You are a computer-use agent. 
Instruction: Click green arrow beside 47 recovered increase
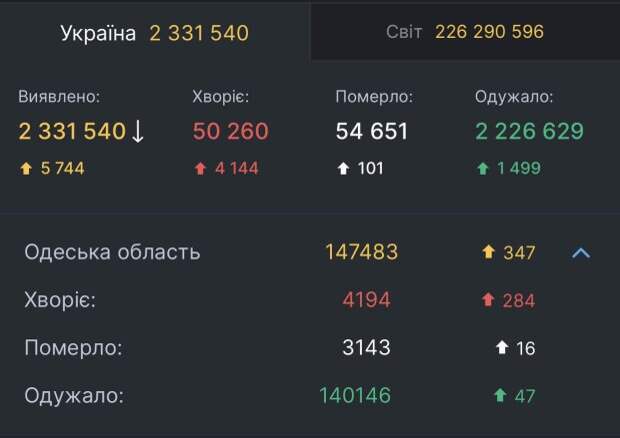tap(500, 396)
